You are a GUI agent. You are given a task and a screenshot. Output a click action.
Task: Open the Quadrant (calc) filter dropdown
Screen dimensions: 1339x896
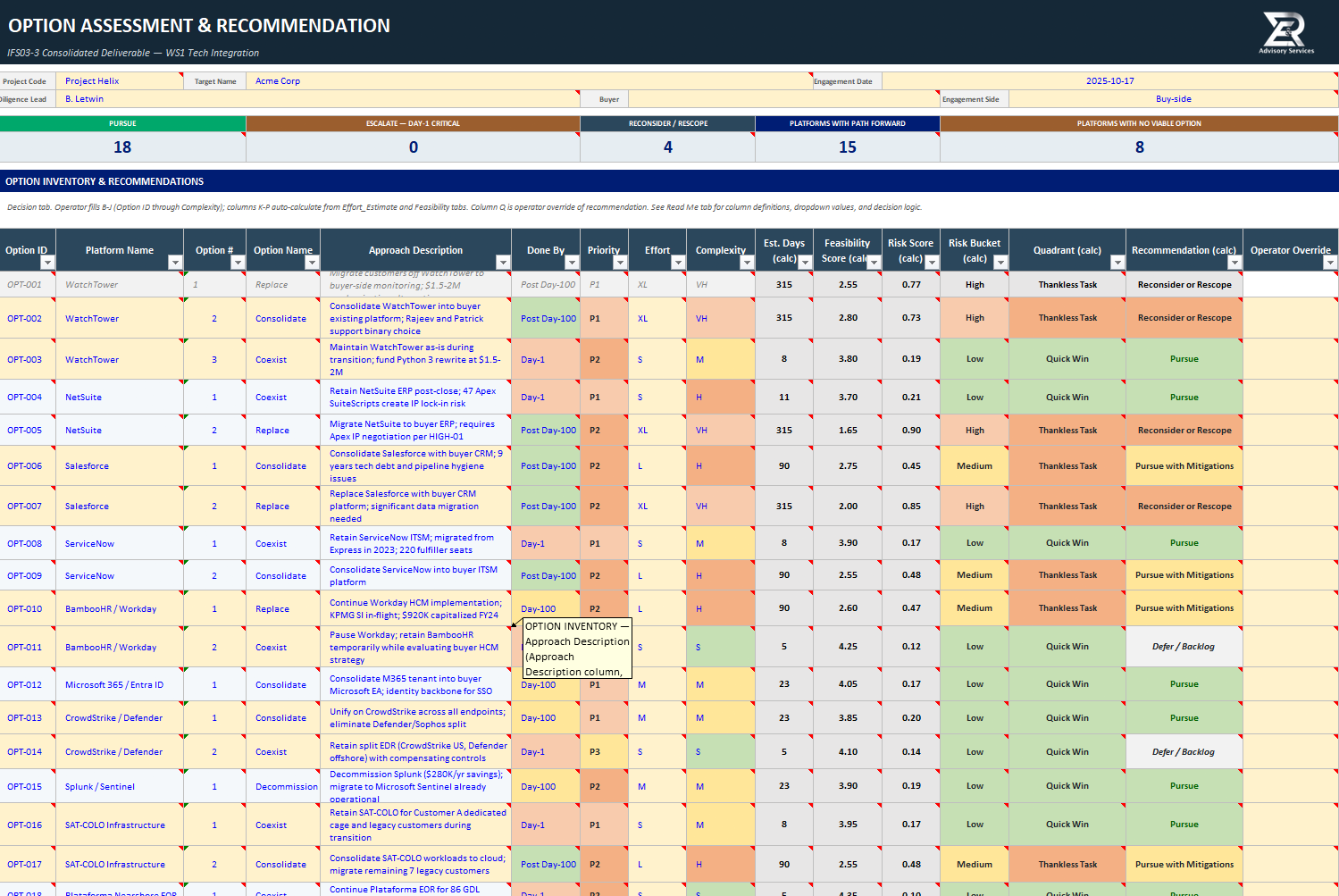(1117, 263)
